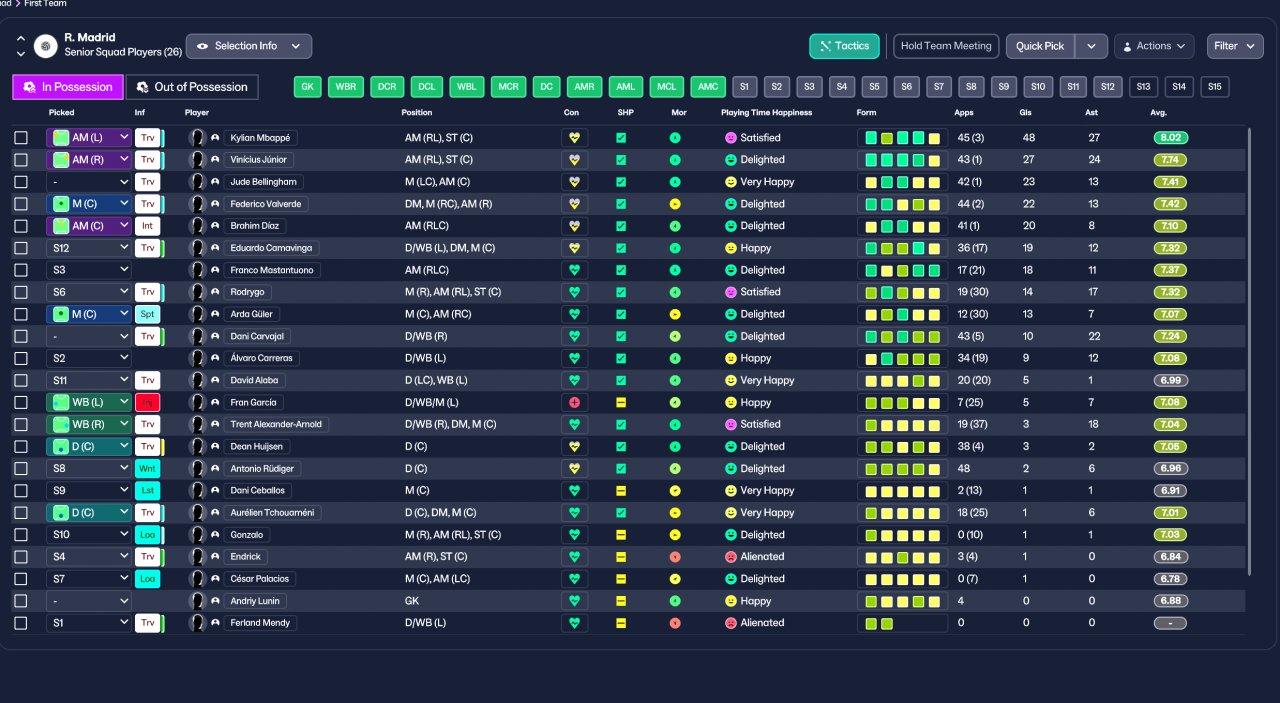
Task: Click the R. Madrid club badge icon
Action: click(x=46, y=46)
